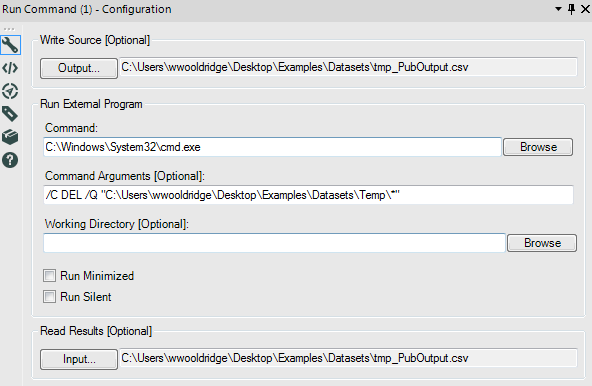Browse for the Command executable
This screenshot has height=386, width=592.
(x=538, y=147)
